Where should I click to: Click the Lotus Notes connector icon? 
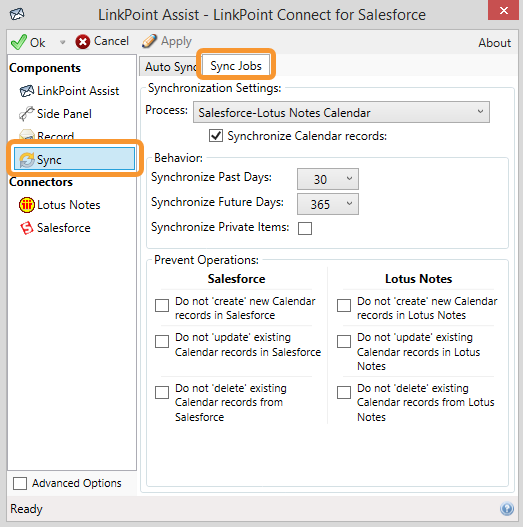27,205
